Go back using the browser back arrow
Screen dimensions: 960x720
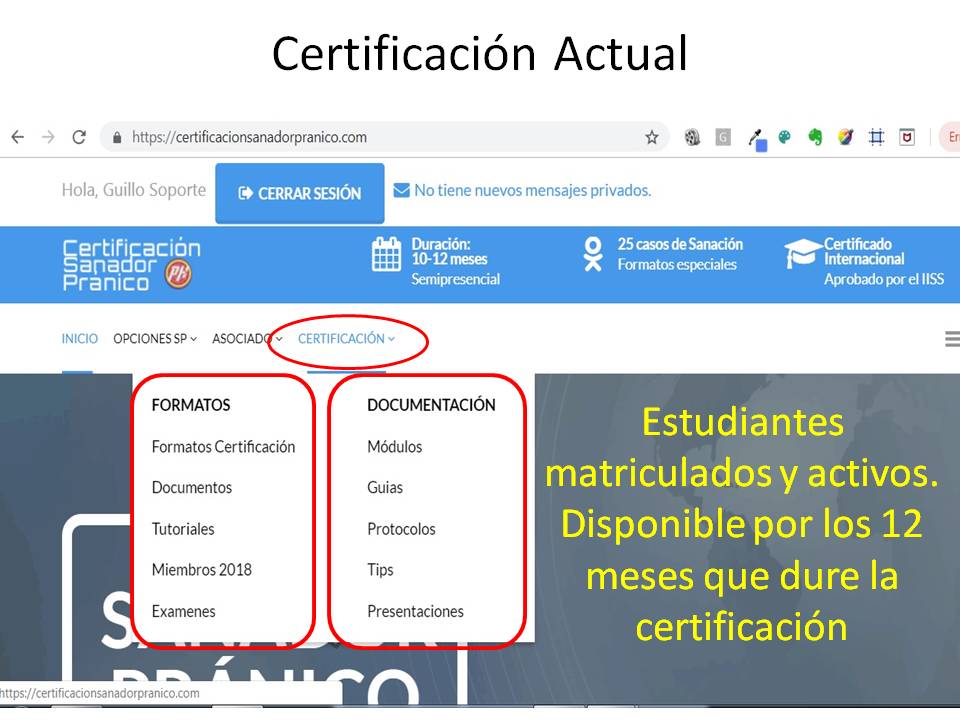[17, 138]
